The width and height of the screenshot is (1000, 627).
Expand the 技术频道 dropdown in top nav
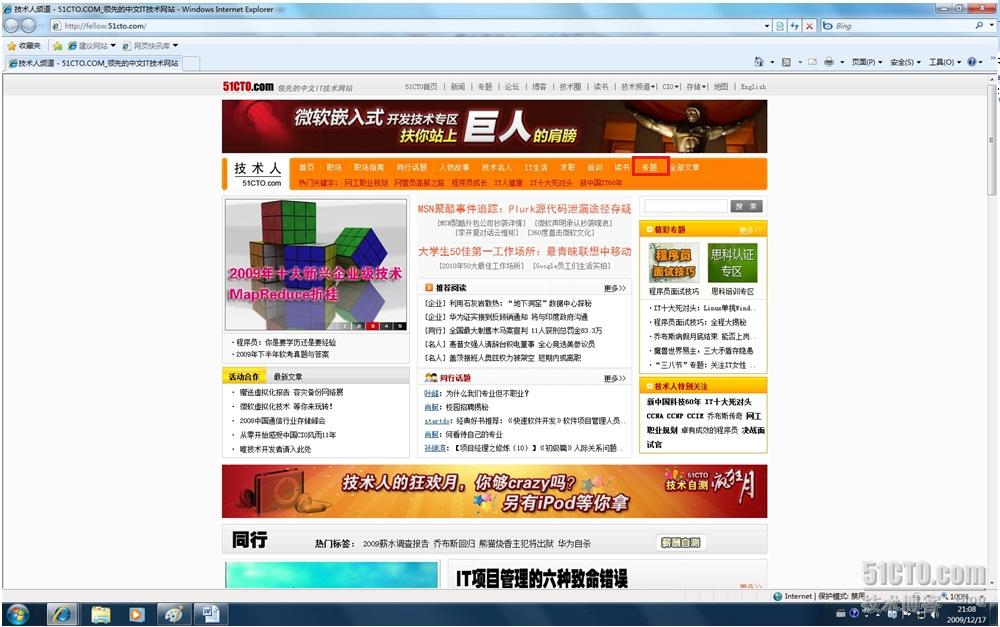click(653, 87)
